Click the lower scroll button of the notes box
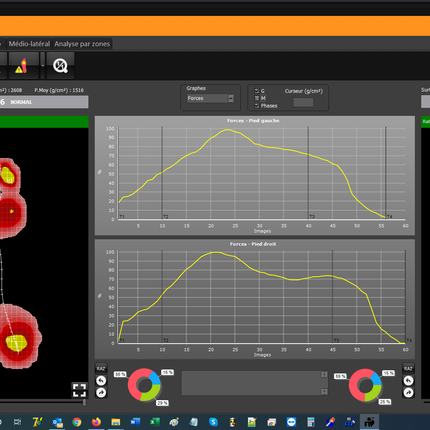 point(324,391)
